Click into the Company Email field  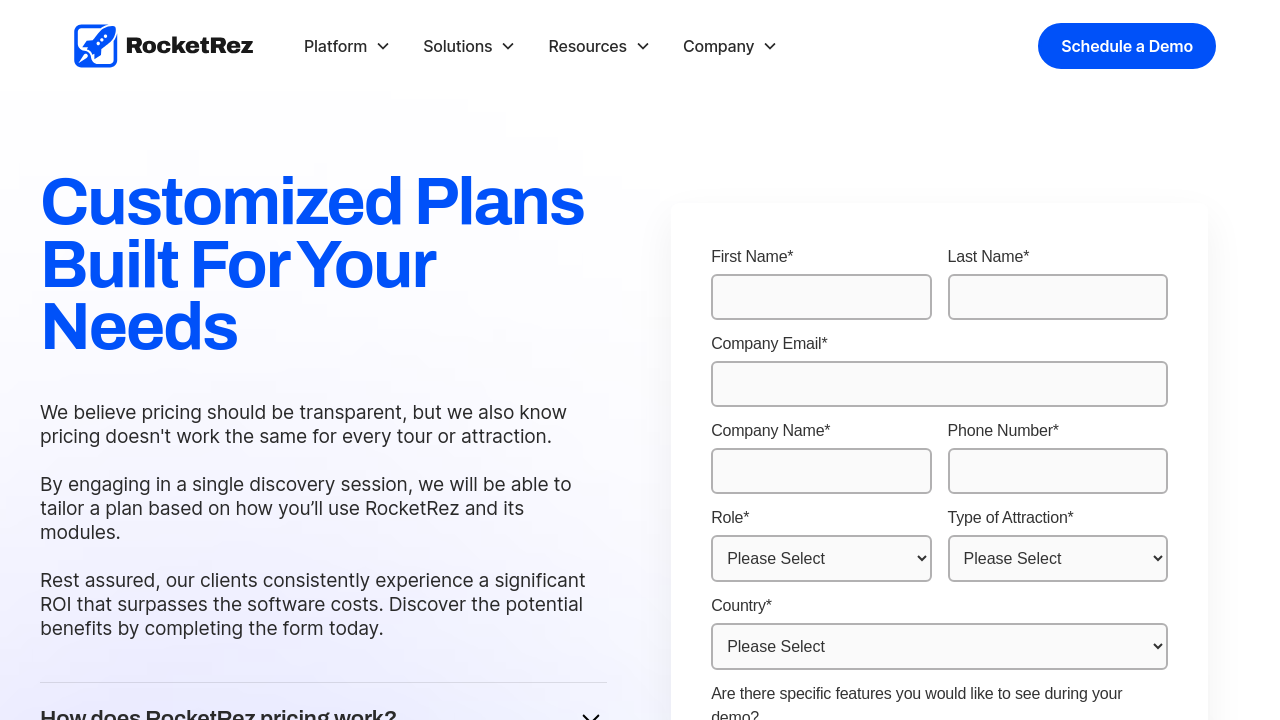coord(939,384)
